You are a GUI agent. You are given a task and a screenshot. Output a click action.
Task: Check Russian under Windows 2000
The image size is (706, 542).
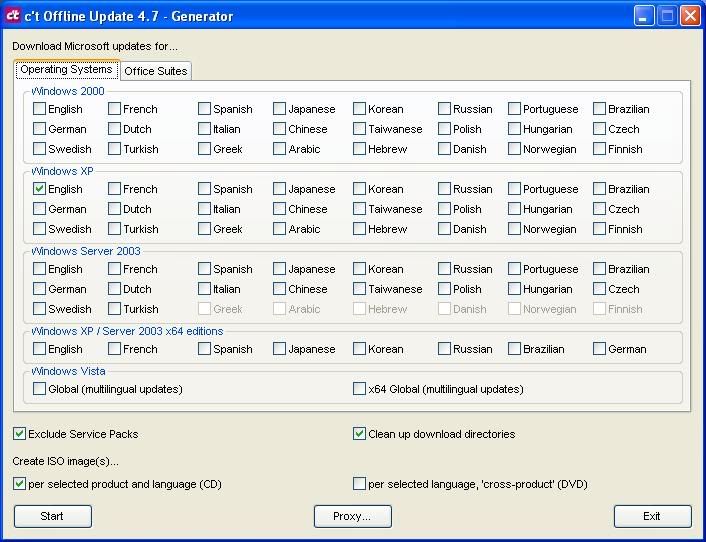[x=444, y=108]
